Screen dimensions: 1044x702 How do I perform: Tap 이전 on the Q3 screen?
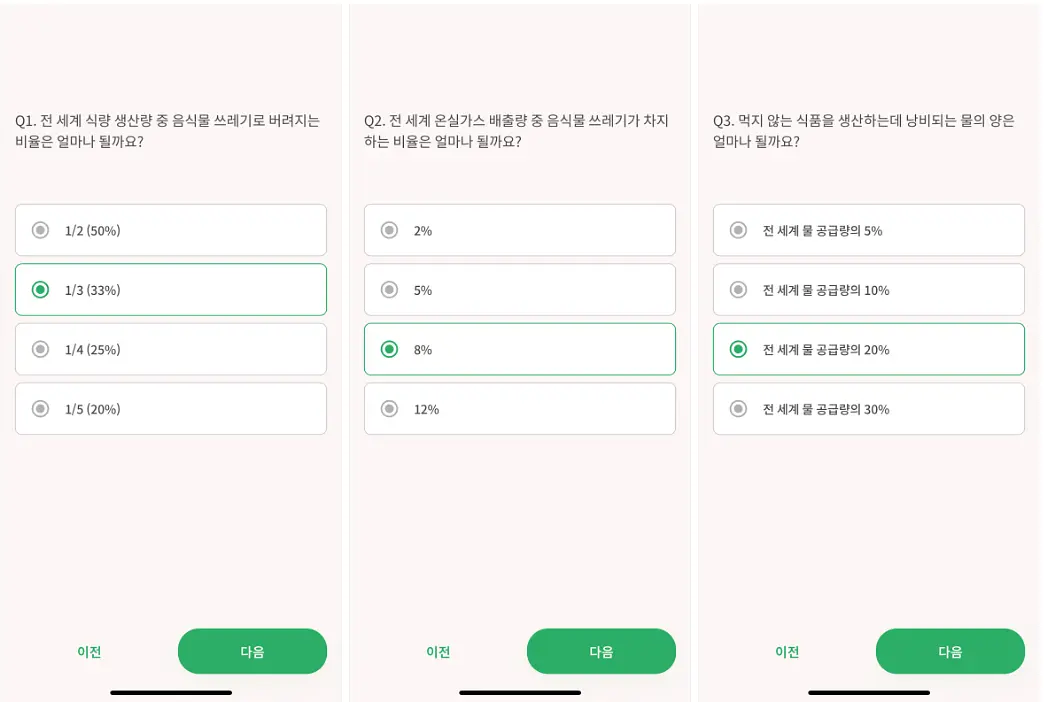[x=787, y=651]
